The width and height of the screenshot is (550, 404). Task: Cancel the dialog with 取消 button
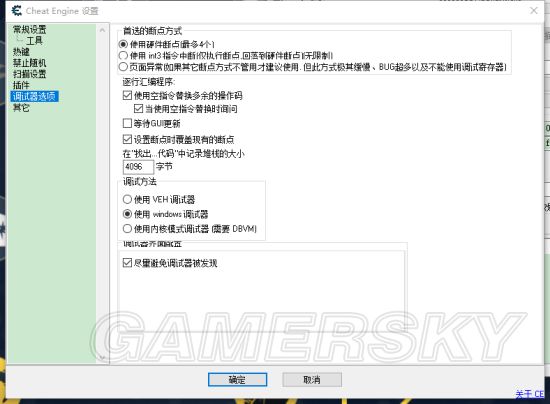(312, 379)
